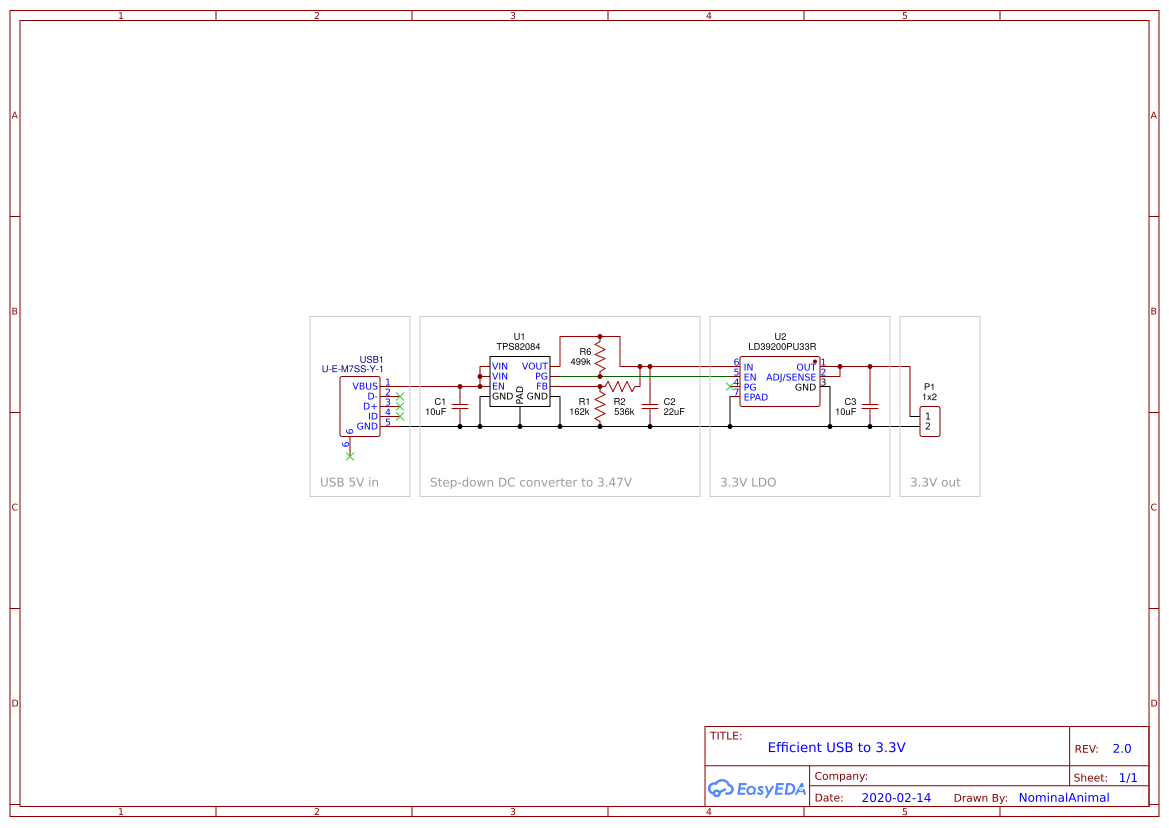Select the USB1 connector symbol body
This screenshot has height=828, width=1169.
[x=359, y=406]
